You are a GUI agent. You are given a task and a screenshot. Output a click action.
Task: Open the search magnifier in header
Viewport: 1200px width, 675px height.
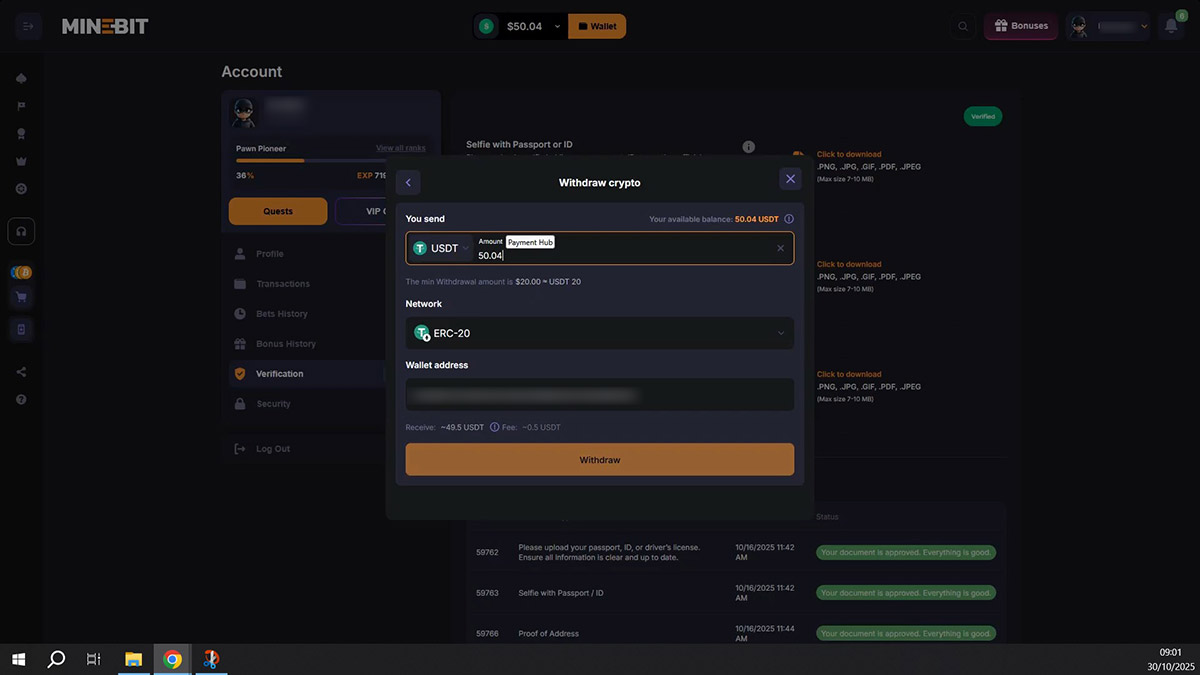pyautogui.click(x=963, y=27)
